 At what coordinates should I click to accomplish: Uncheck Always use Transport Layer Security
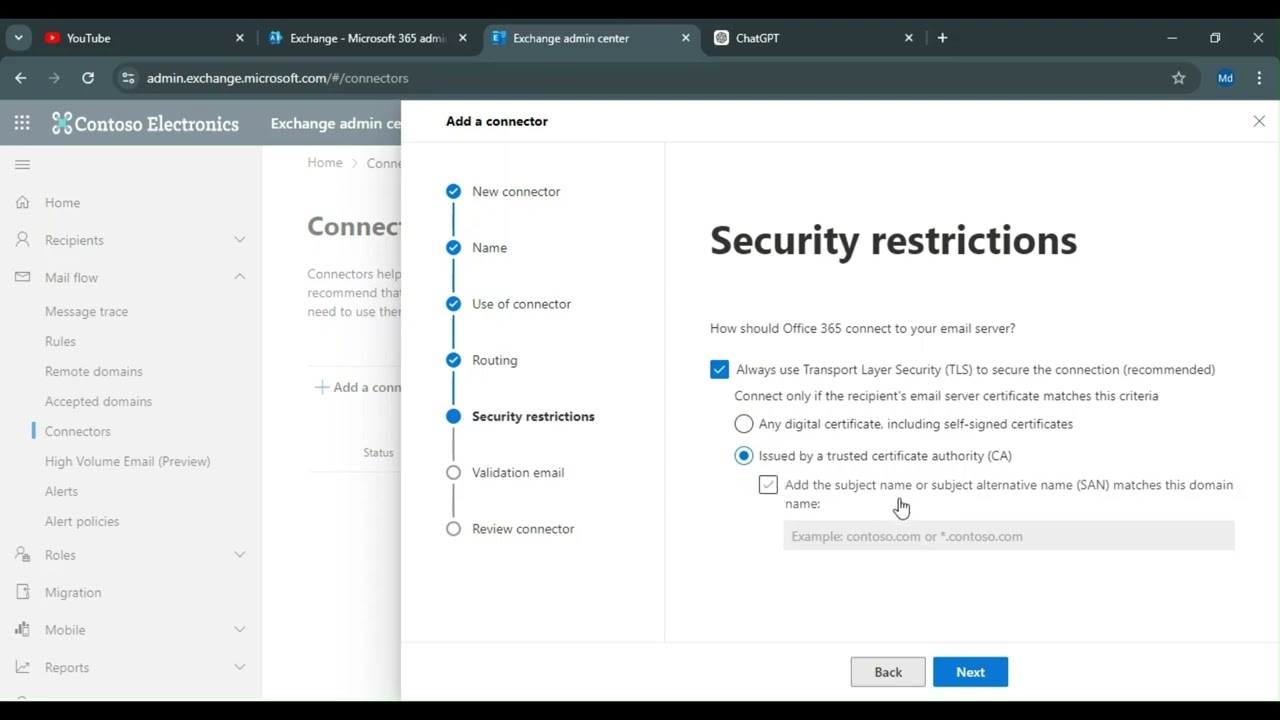pos(719,369)
